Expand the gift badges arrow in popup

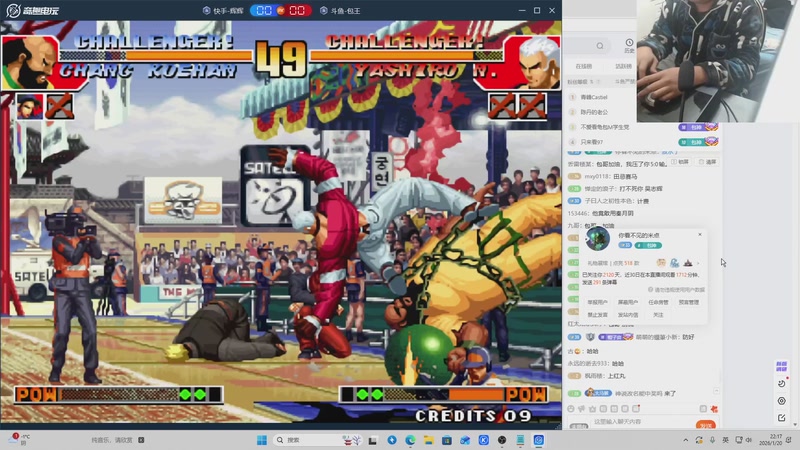698,263
